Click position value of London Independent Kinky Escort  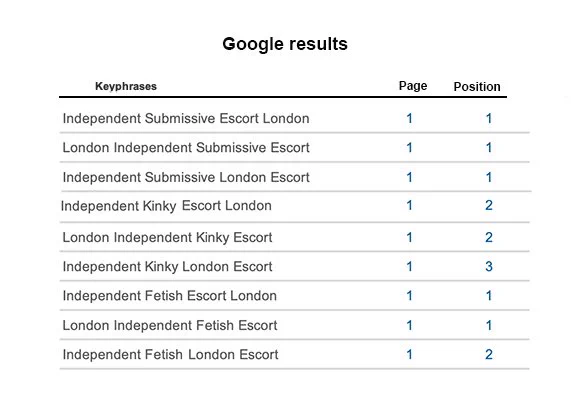(489, 237)
